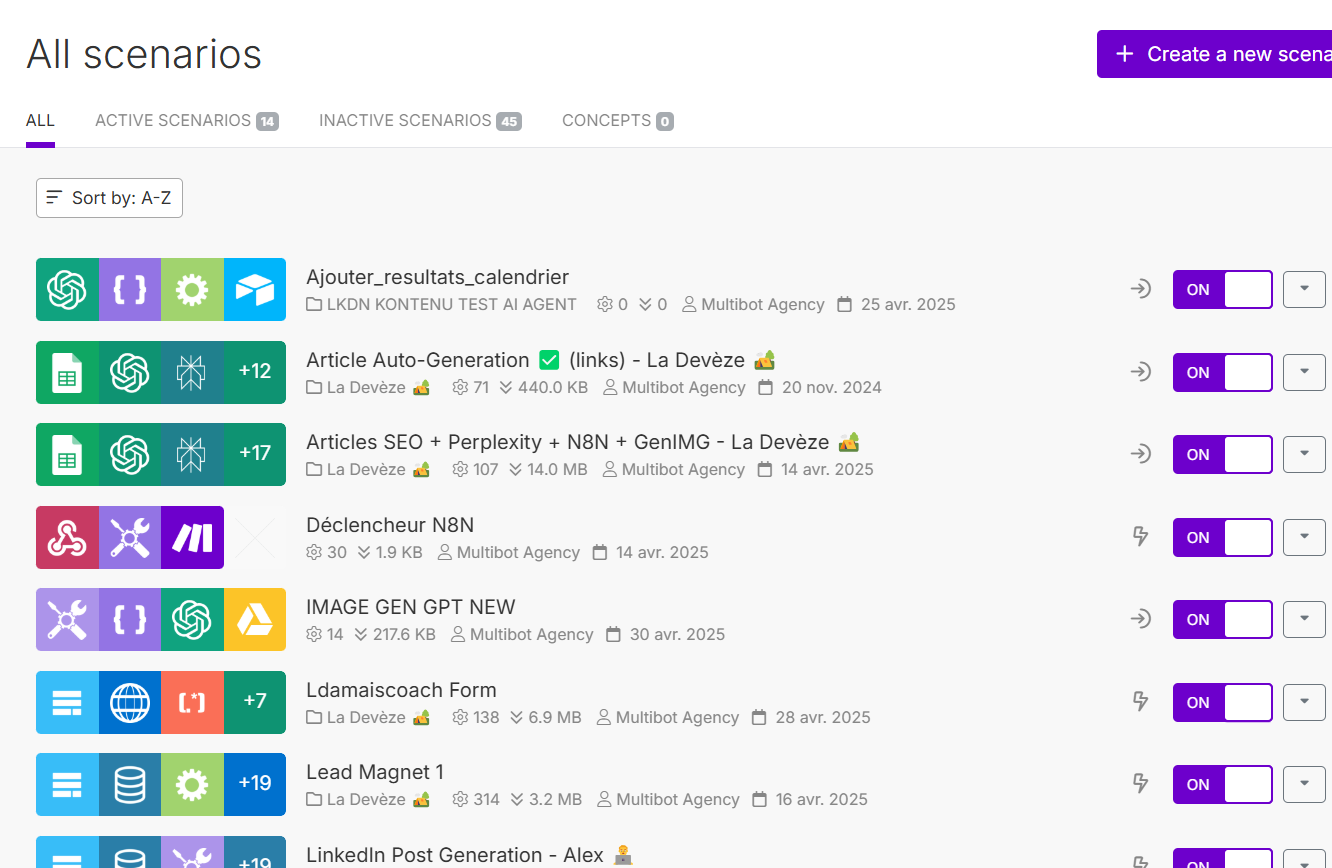Click Airtable icon on Ajouter_resultats_calendrier scenario

254,290
